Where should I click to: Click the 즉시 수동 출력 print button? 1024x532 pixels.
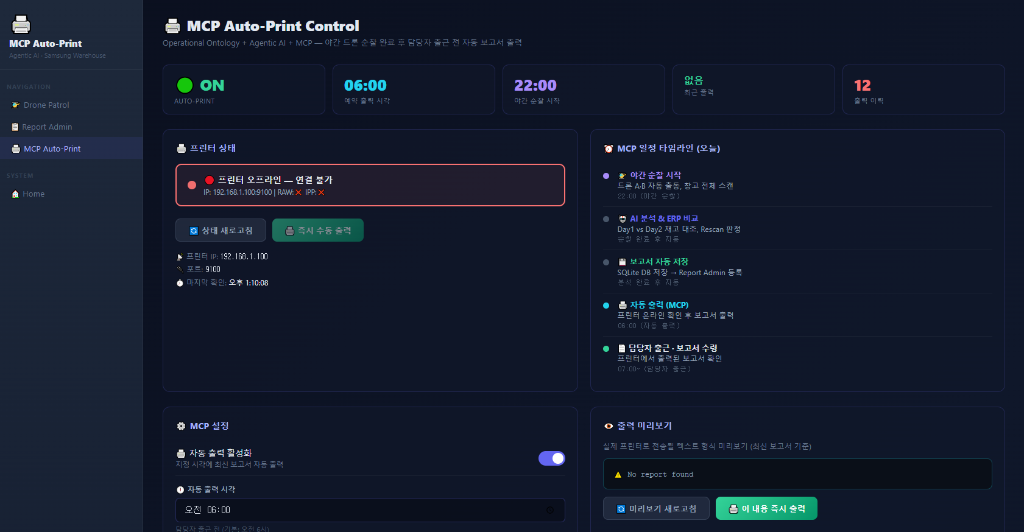(317, 230)
